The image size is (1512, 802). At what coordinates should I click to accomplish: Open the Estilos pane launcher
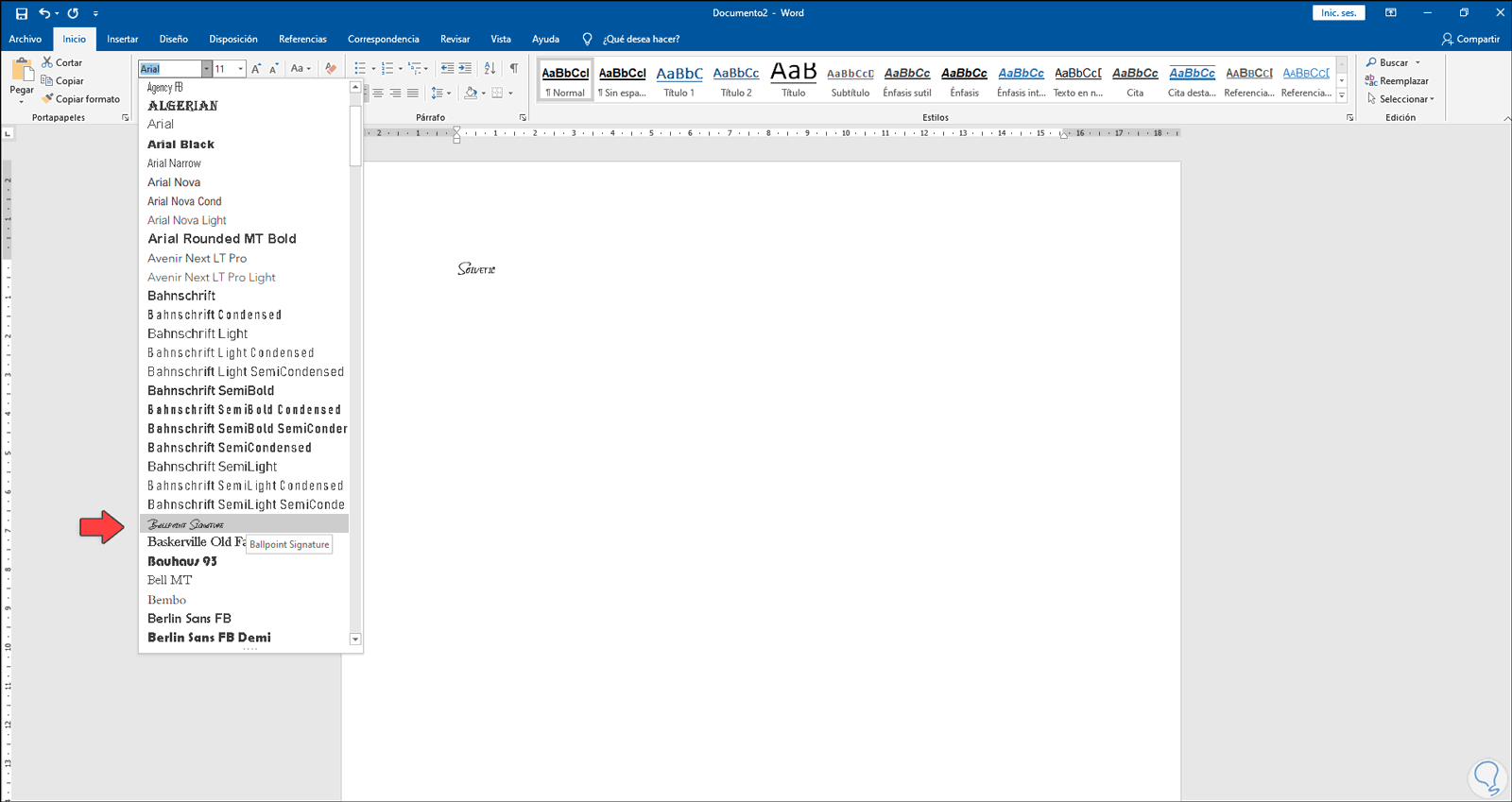point(1349,118)
